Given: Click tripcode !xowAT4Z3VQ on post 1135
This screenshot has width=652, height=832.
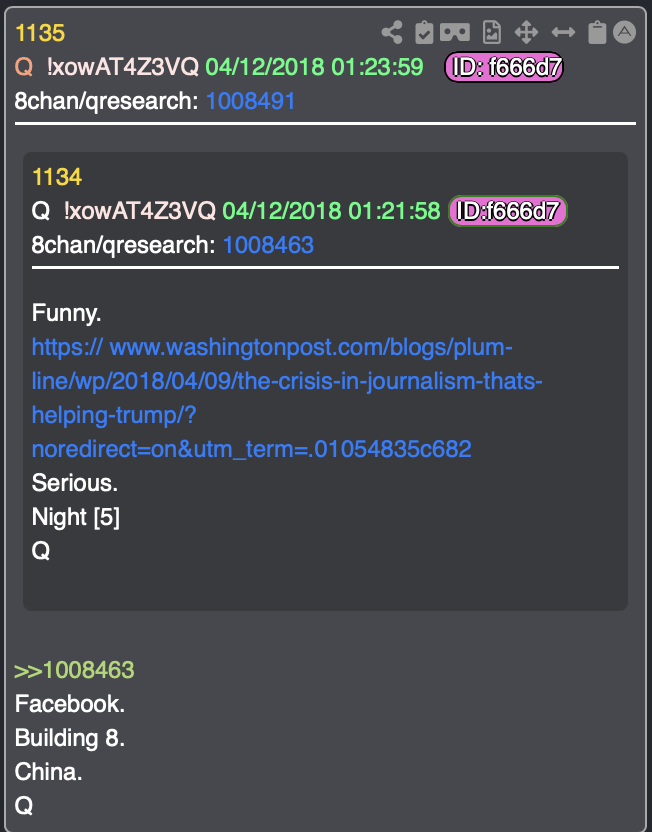Looking at the screenshot, I should pos(123,67).
